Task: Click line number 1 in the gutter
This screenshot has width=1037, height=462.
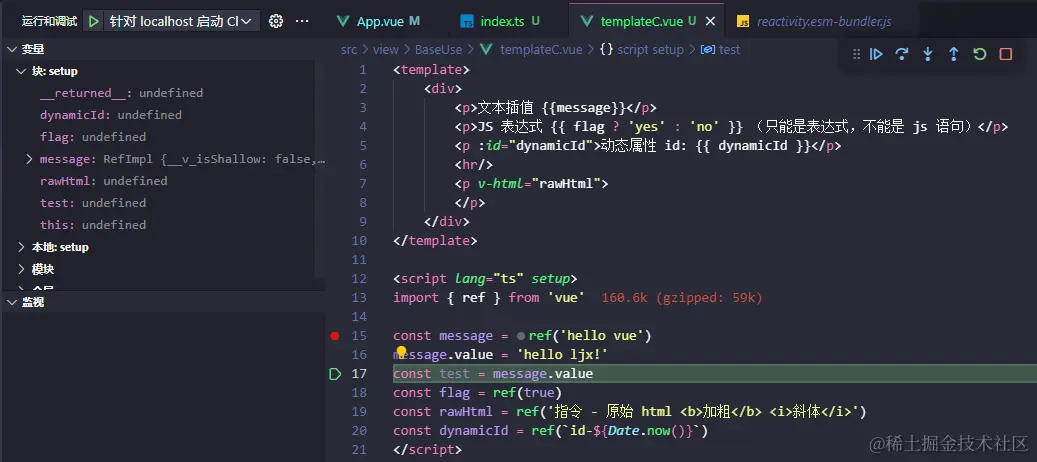Action: pyautogui.click(x=362, y=69)
